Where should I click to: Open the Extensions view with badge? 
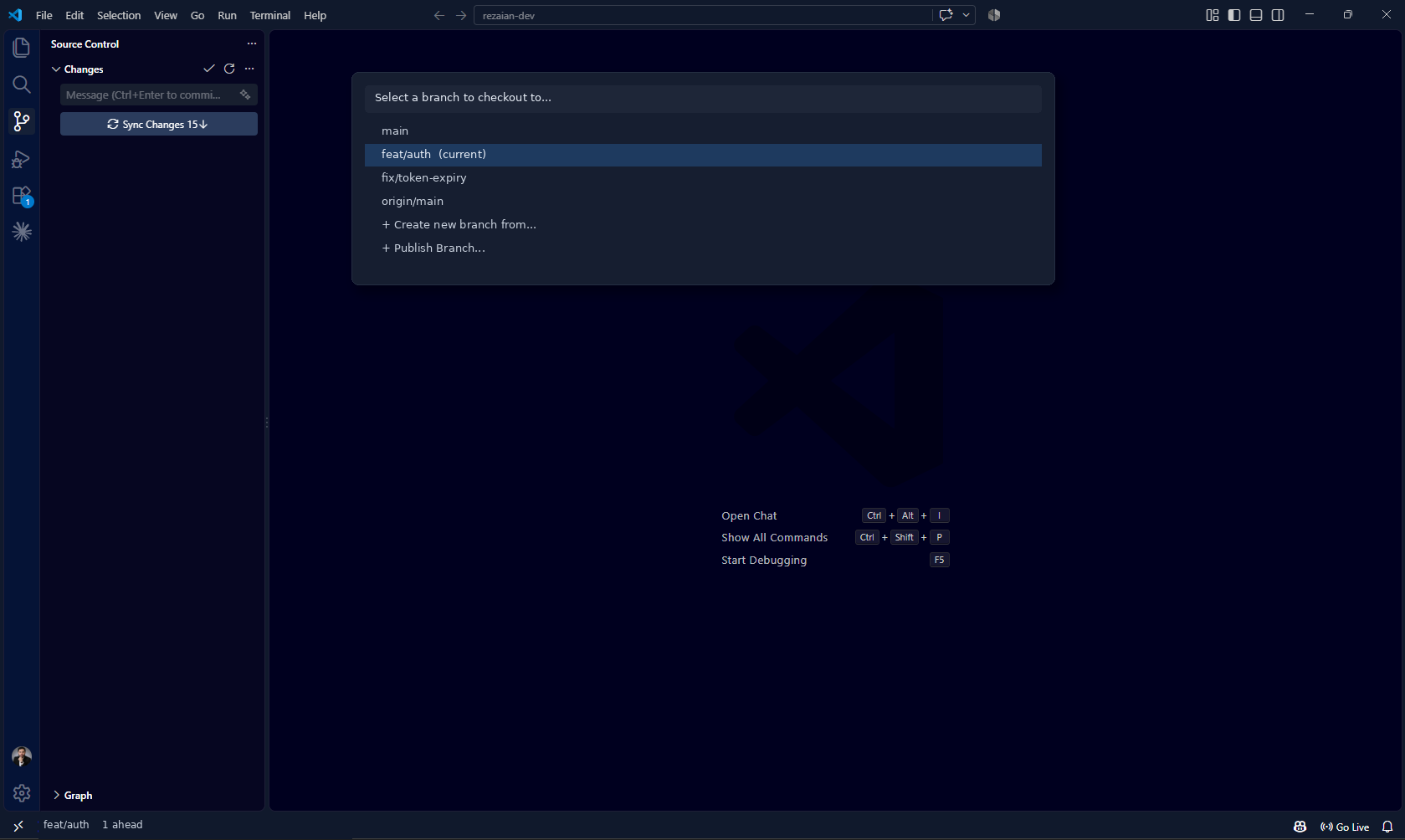point(22,196)
